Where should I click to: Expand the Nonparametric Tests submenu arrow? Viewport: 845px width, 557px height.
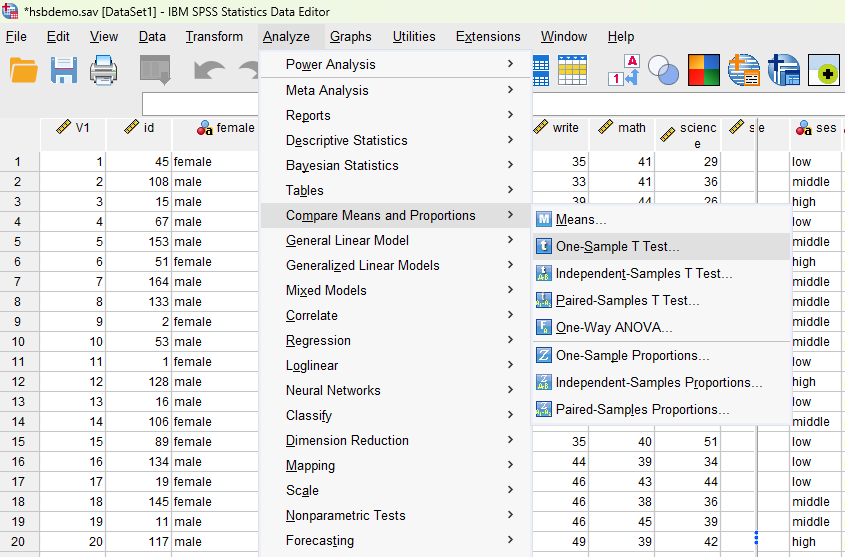(510, 514)
